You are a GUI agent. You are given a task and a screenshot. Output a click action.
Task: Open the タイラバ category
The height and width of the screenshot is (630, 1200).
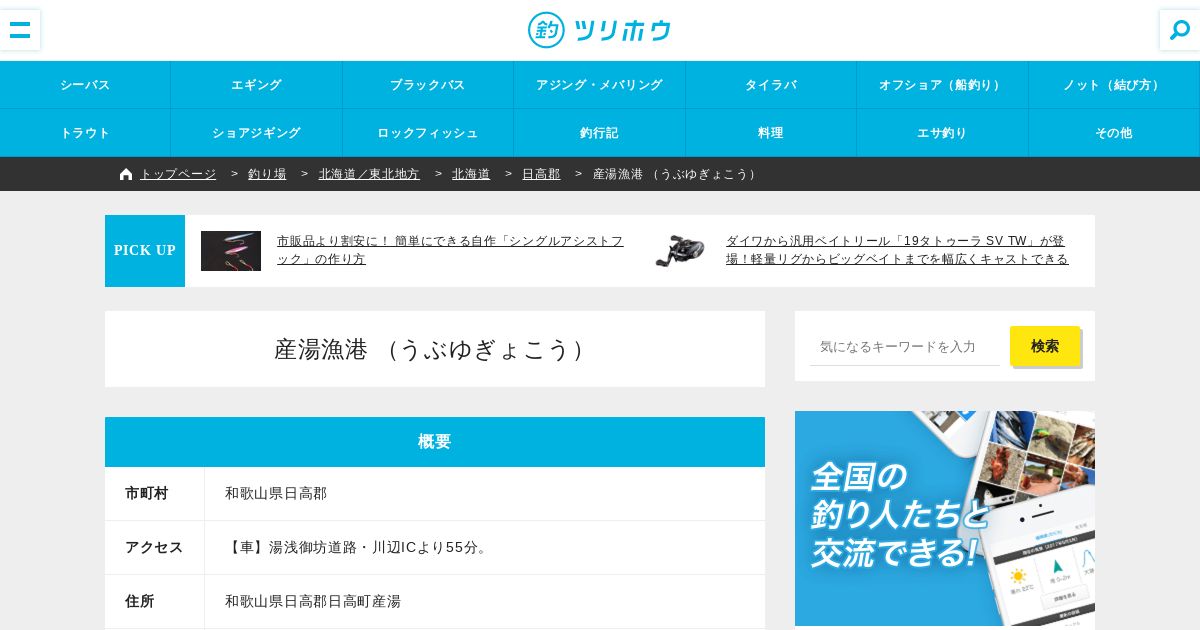[771, 85]
